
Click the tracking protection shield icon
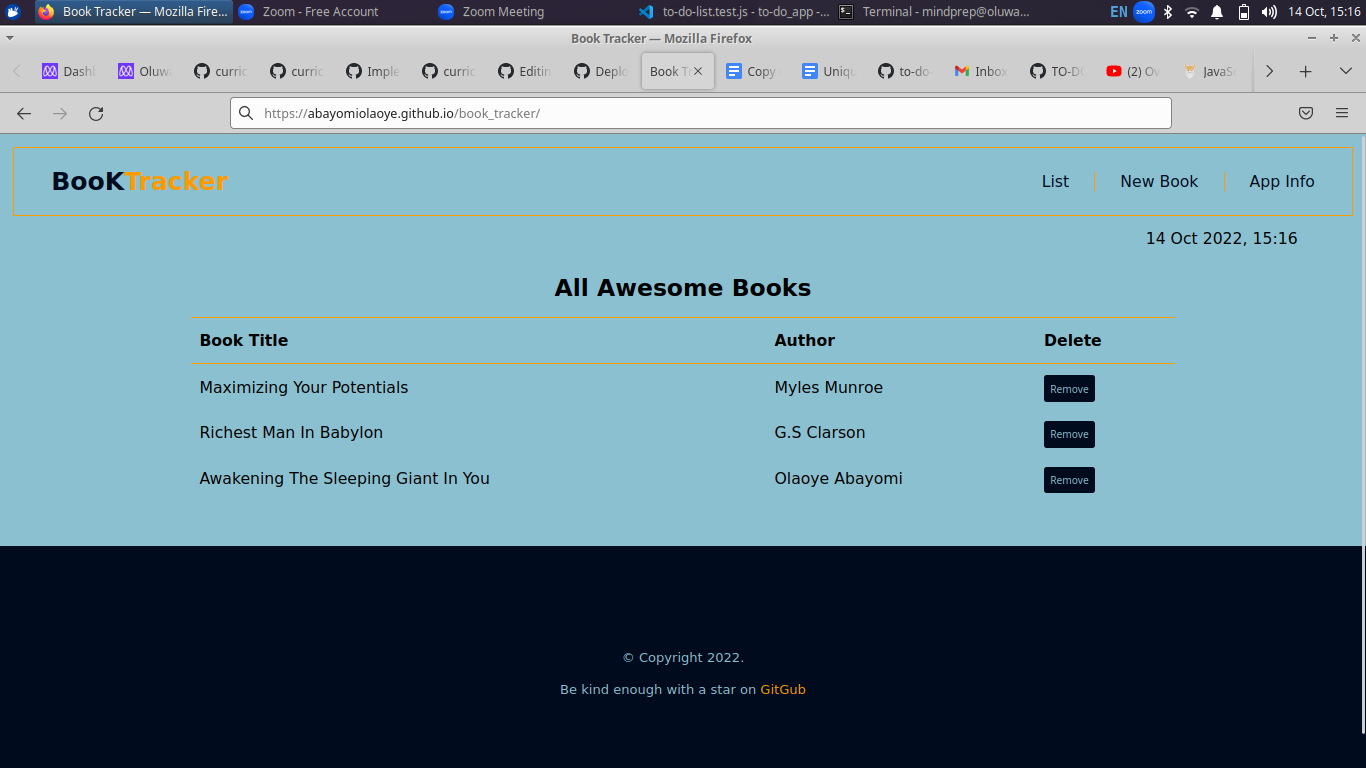pos(1306,113)
